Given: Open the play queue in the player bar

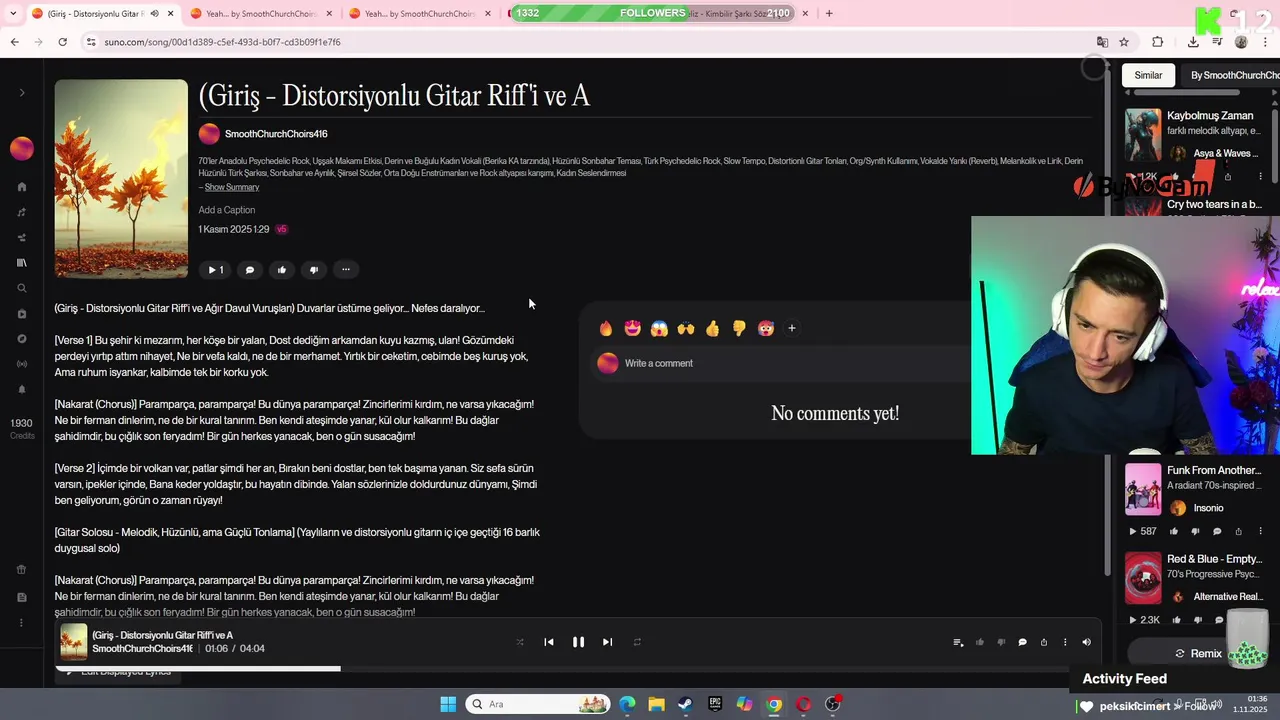Looking at the screenshot, I should click(958, 642).
